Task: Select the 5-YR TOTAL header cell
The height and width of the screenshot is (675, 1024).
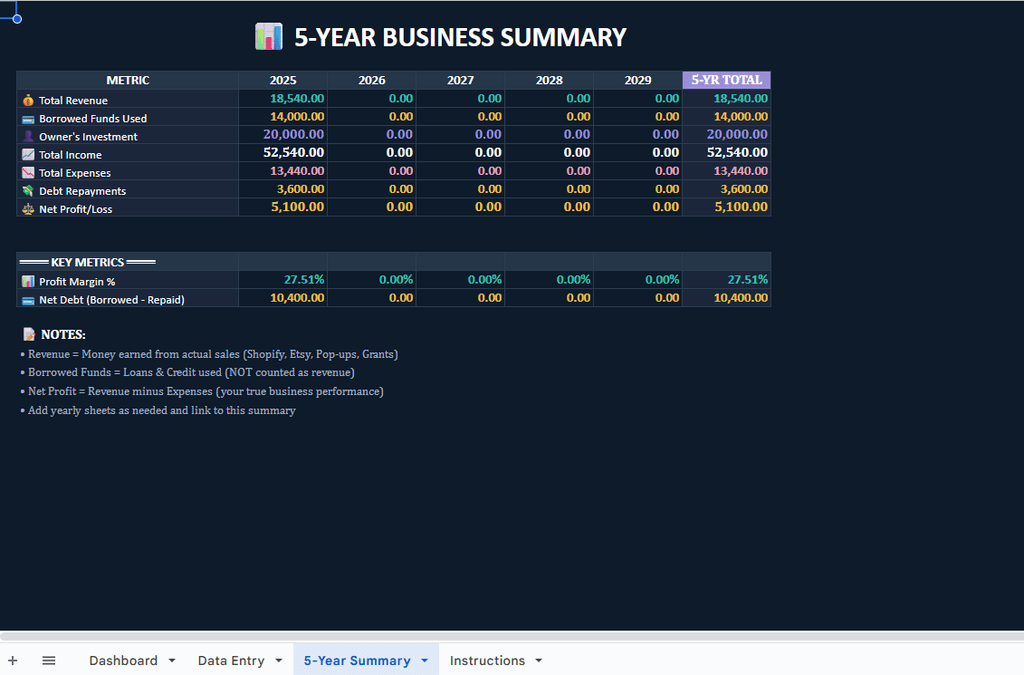Action: click(x=726, y=80)
